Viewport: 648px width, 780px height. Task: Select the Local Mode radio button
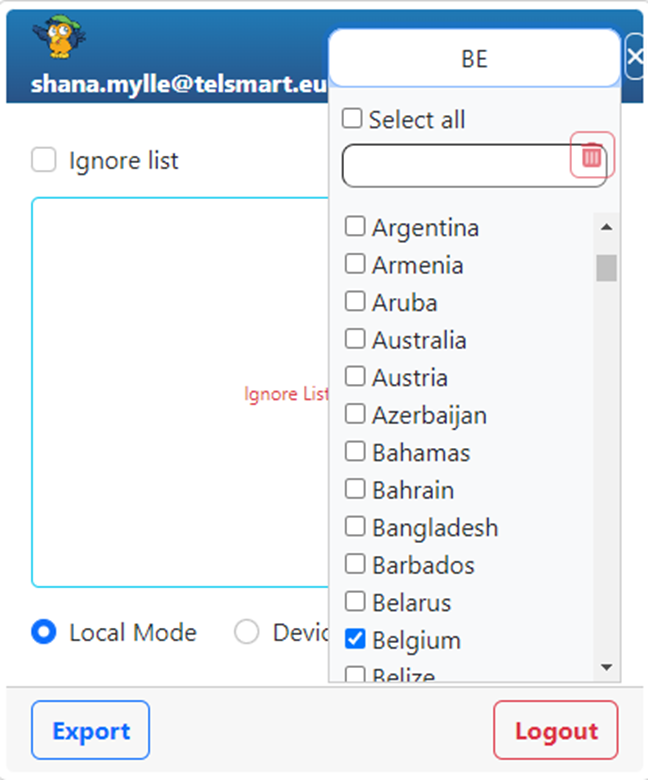tap(44, 632)
